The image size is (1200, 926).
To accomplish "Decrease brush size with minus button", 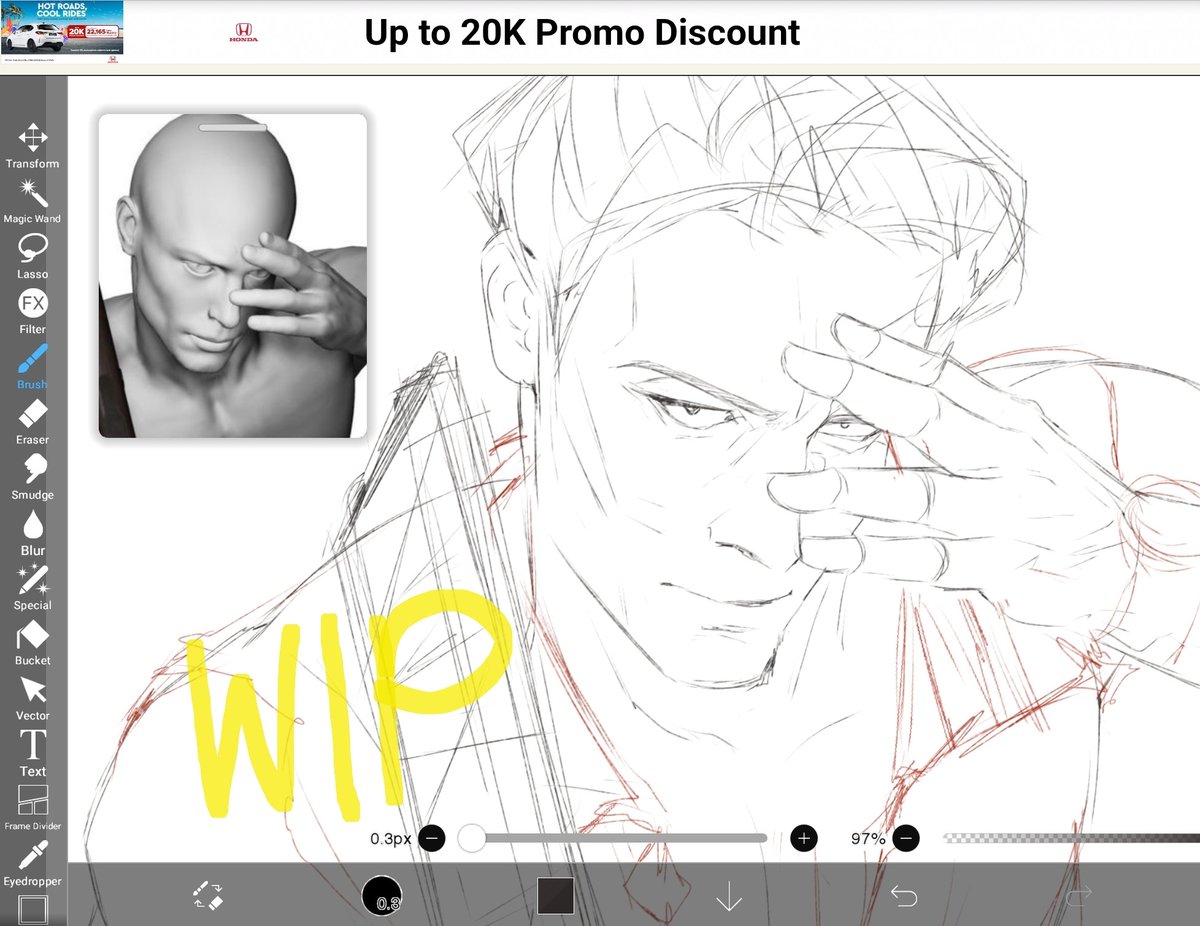I will 432,838.
